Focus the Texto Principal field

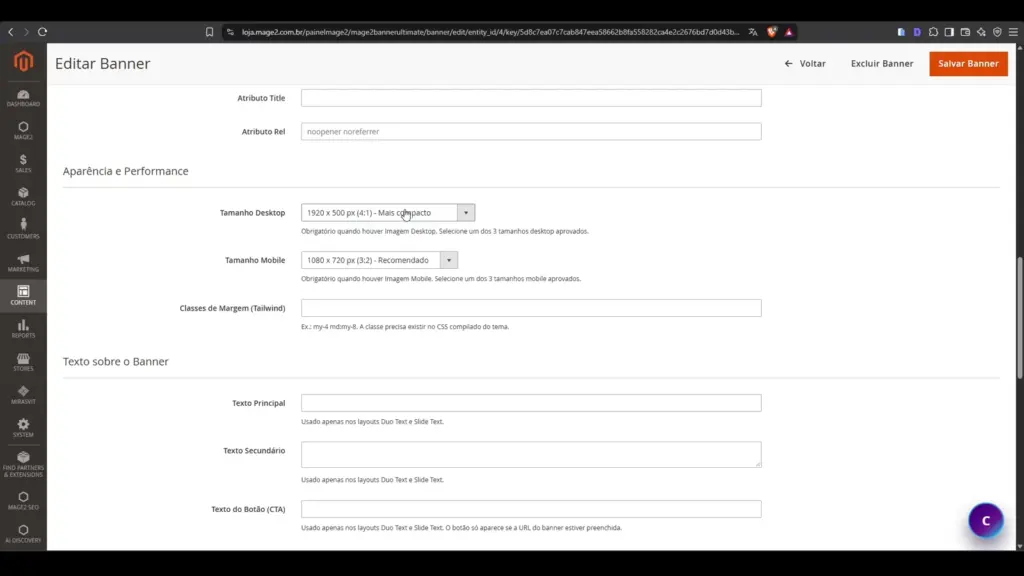tap(531, 403)
